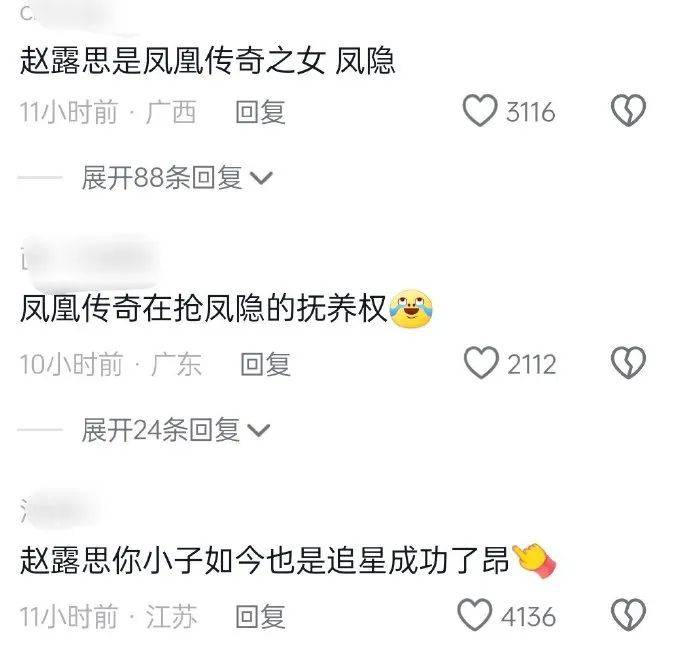Click the chevron next to 展开24条回复

click(x=258, y=430)
